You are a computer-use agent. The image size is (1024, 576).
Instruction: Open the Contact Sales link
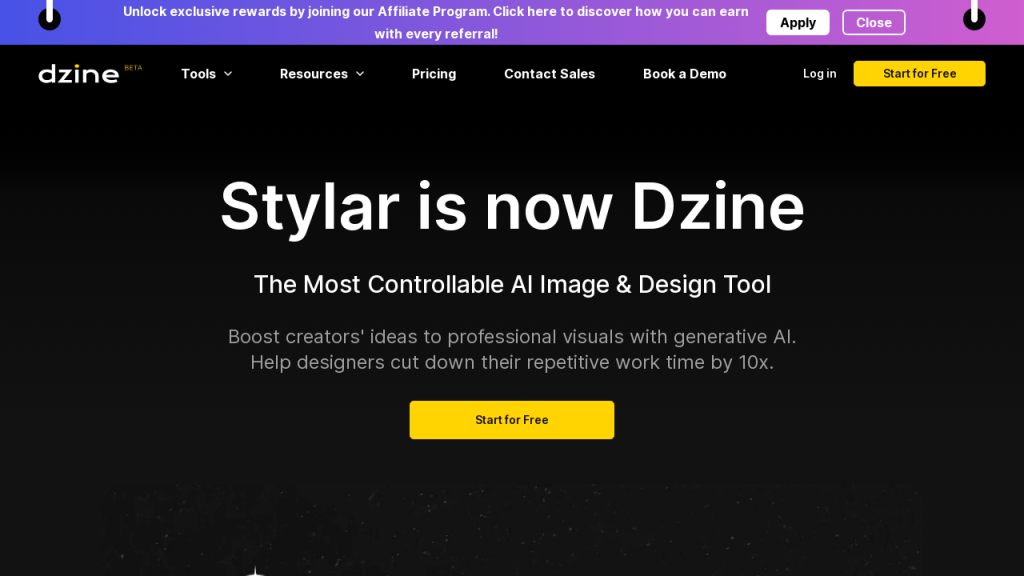tap(549, 74)
